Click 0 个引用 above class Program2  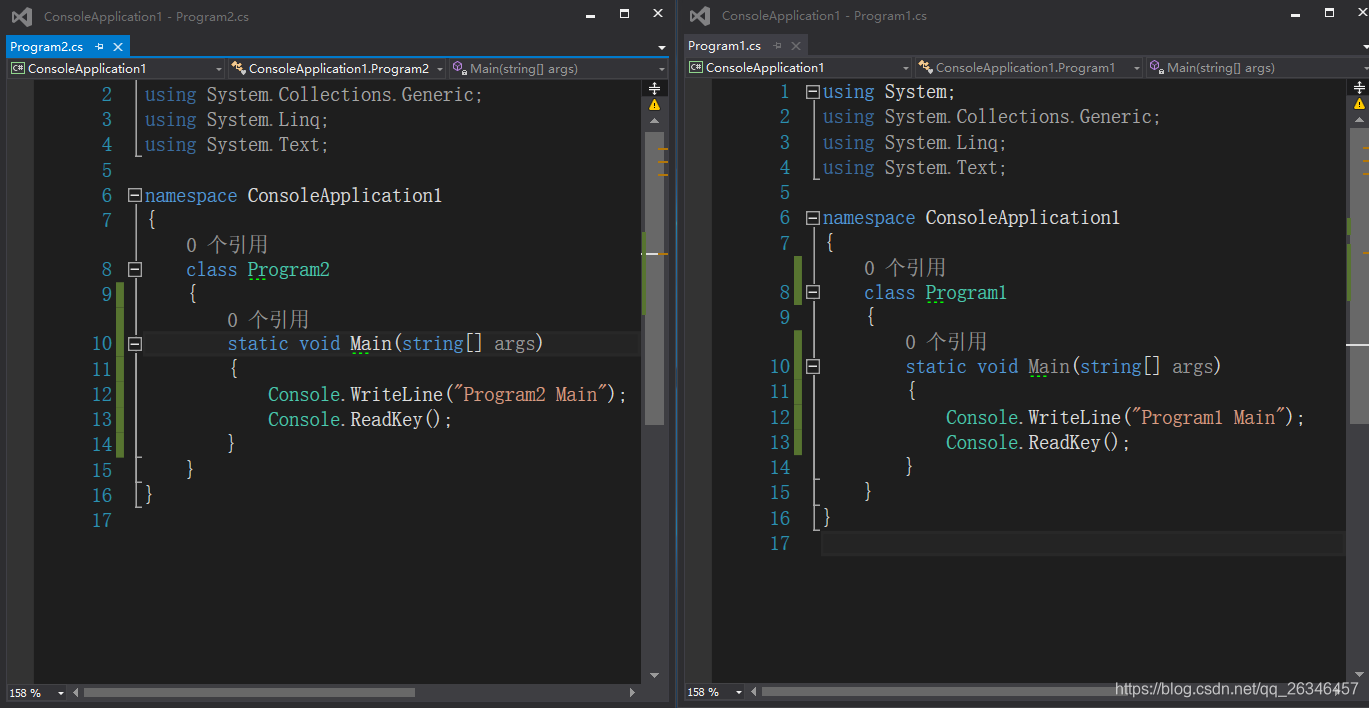[x=227, y=245]
